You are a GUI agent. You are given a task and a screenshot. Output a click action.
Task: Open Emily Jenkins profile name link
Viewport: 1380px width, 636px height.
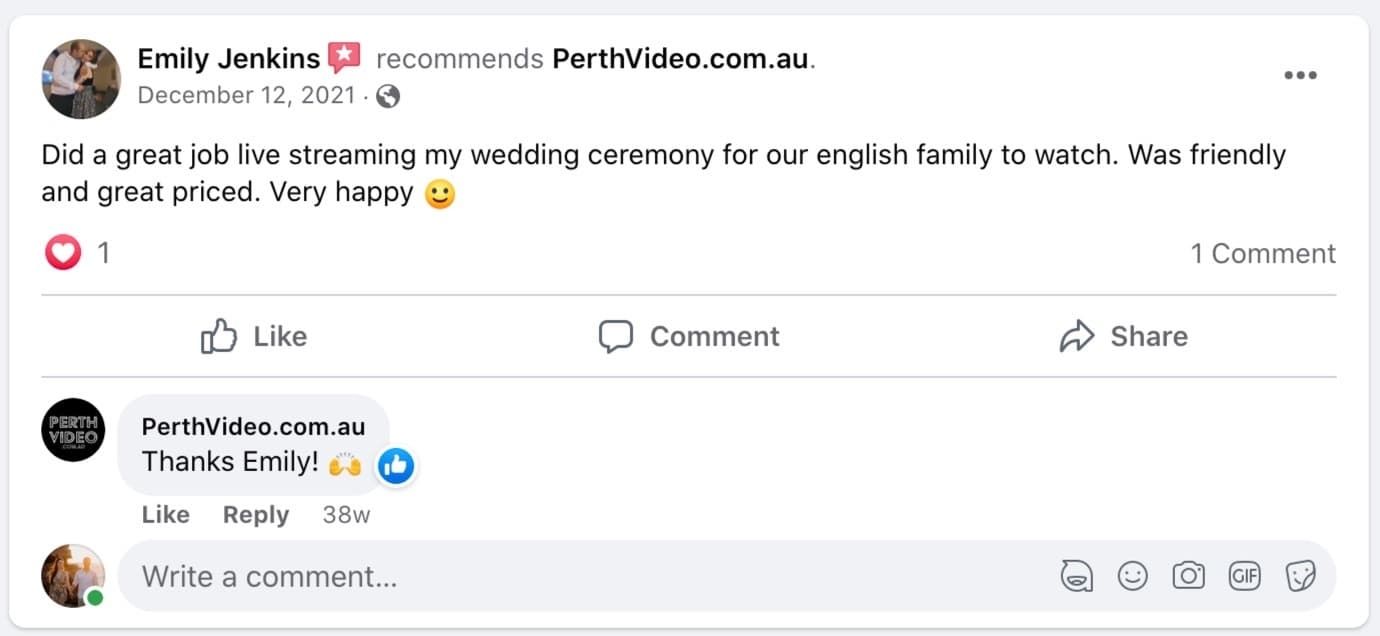[228, 58]
